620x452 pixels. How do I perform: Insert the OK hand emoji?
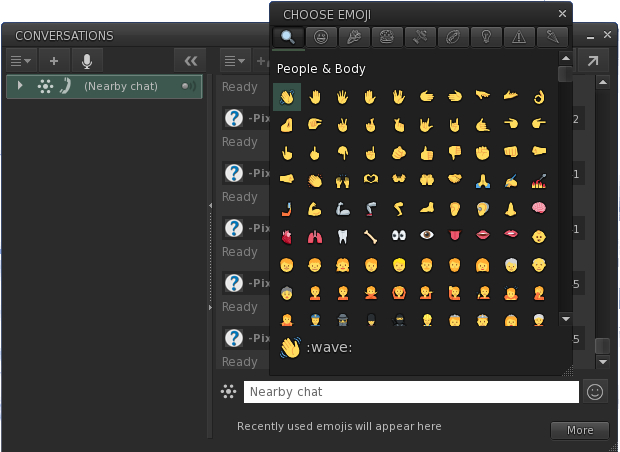point(539,97)
